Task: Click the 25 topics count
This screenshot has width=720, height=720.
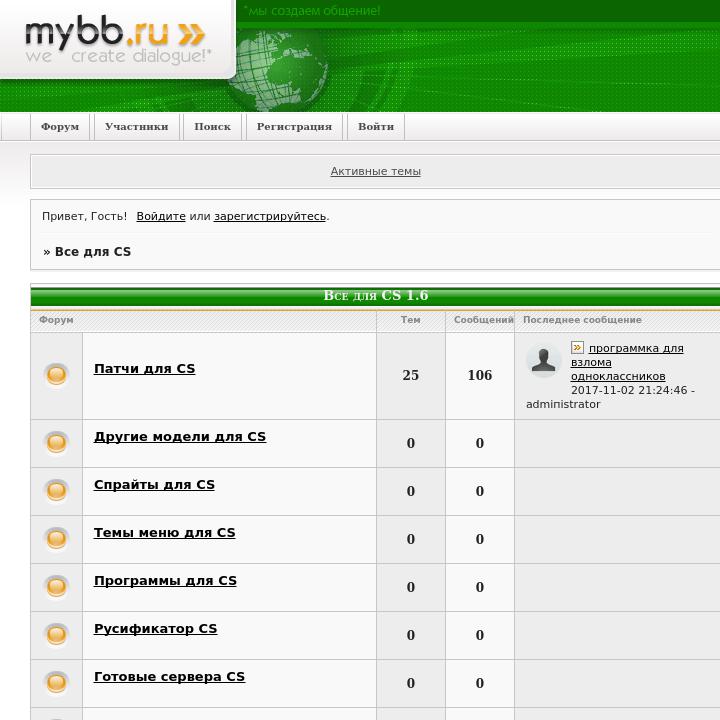Action: tap(411, 375)
